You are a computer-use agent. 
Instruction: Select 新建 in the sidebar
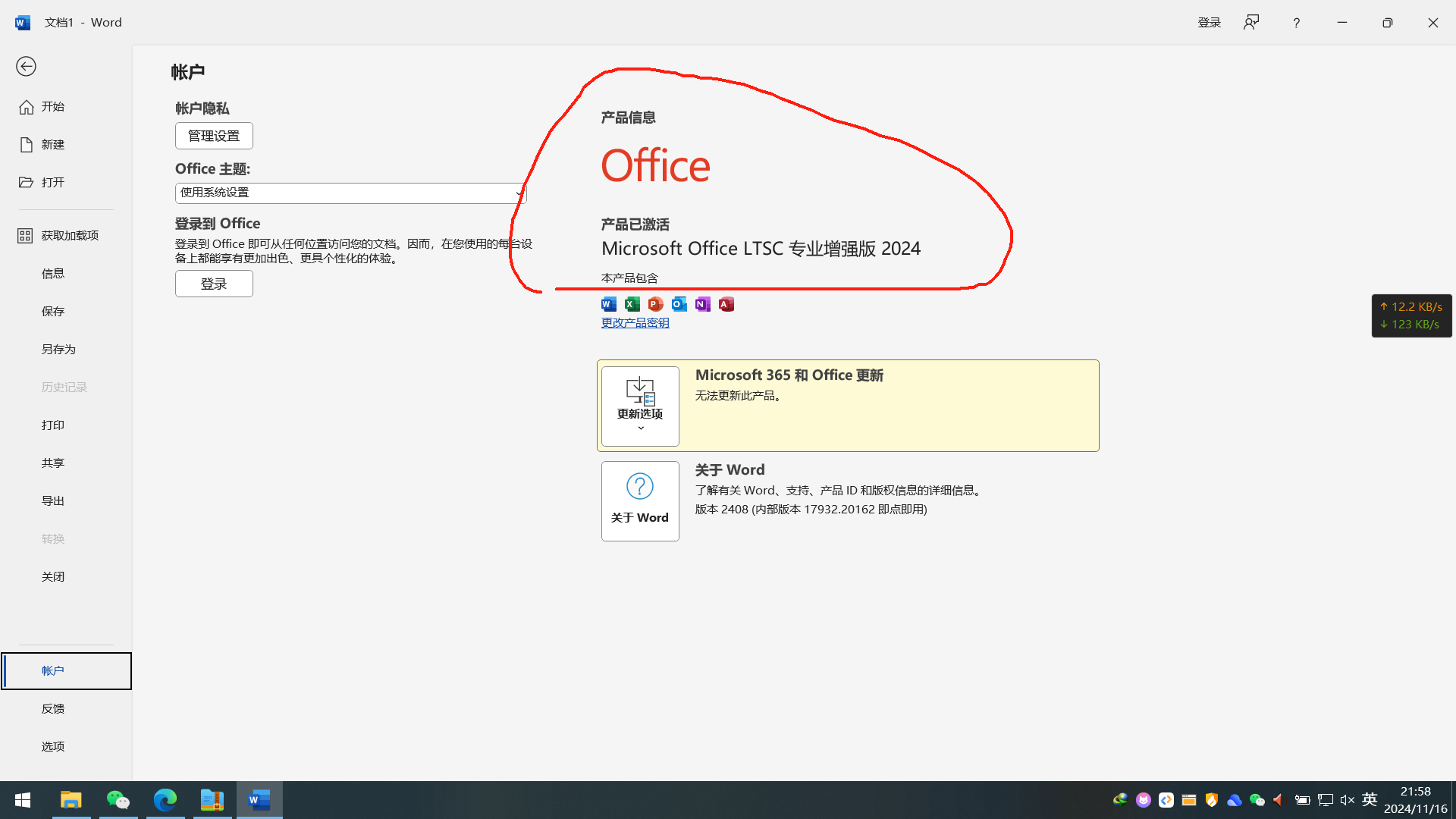pos(66,145)
